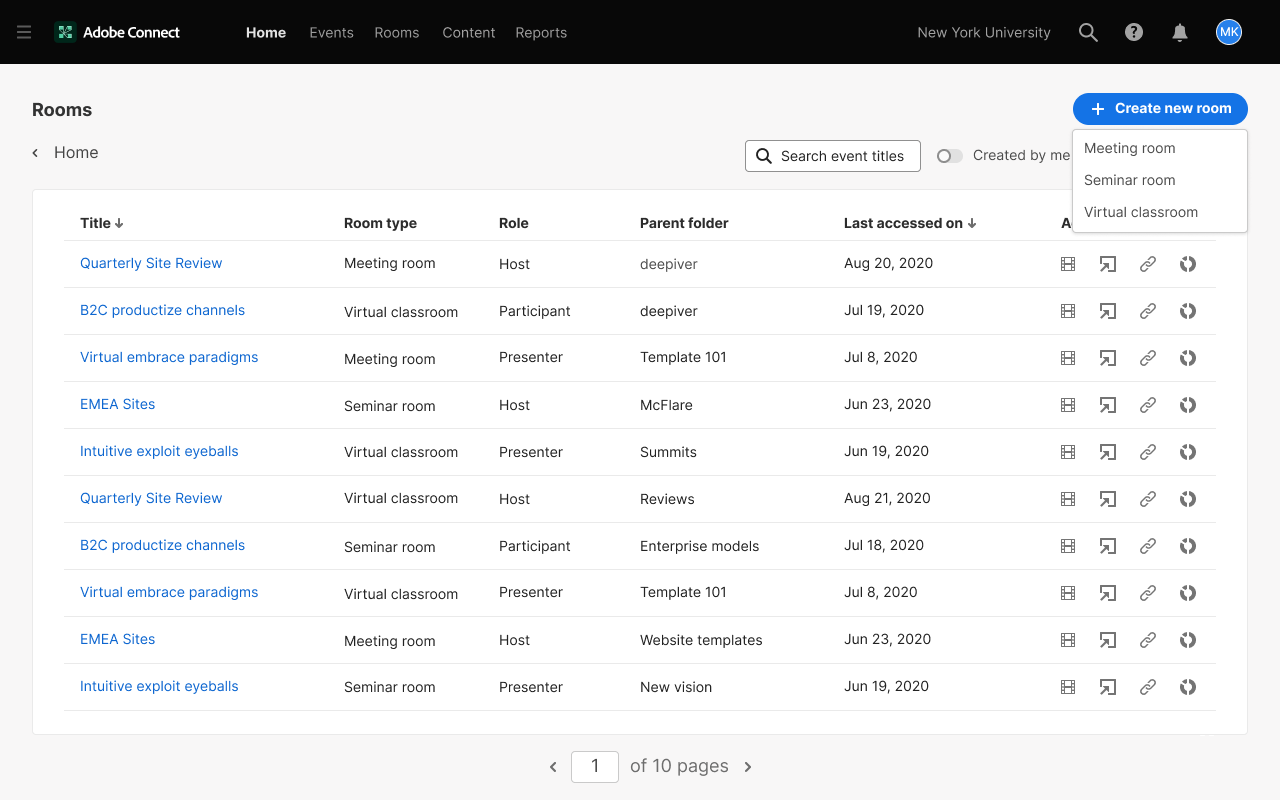
Task: Copy link for Intuitive exploit eyeballs Jun 19 Summits
Action: click(x=1148, y=452)
